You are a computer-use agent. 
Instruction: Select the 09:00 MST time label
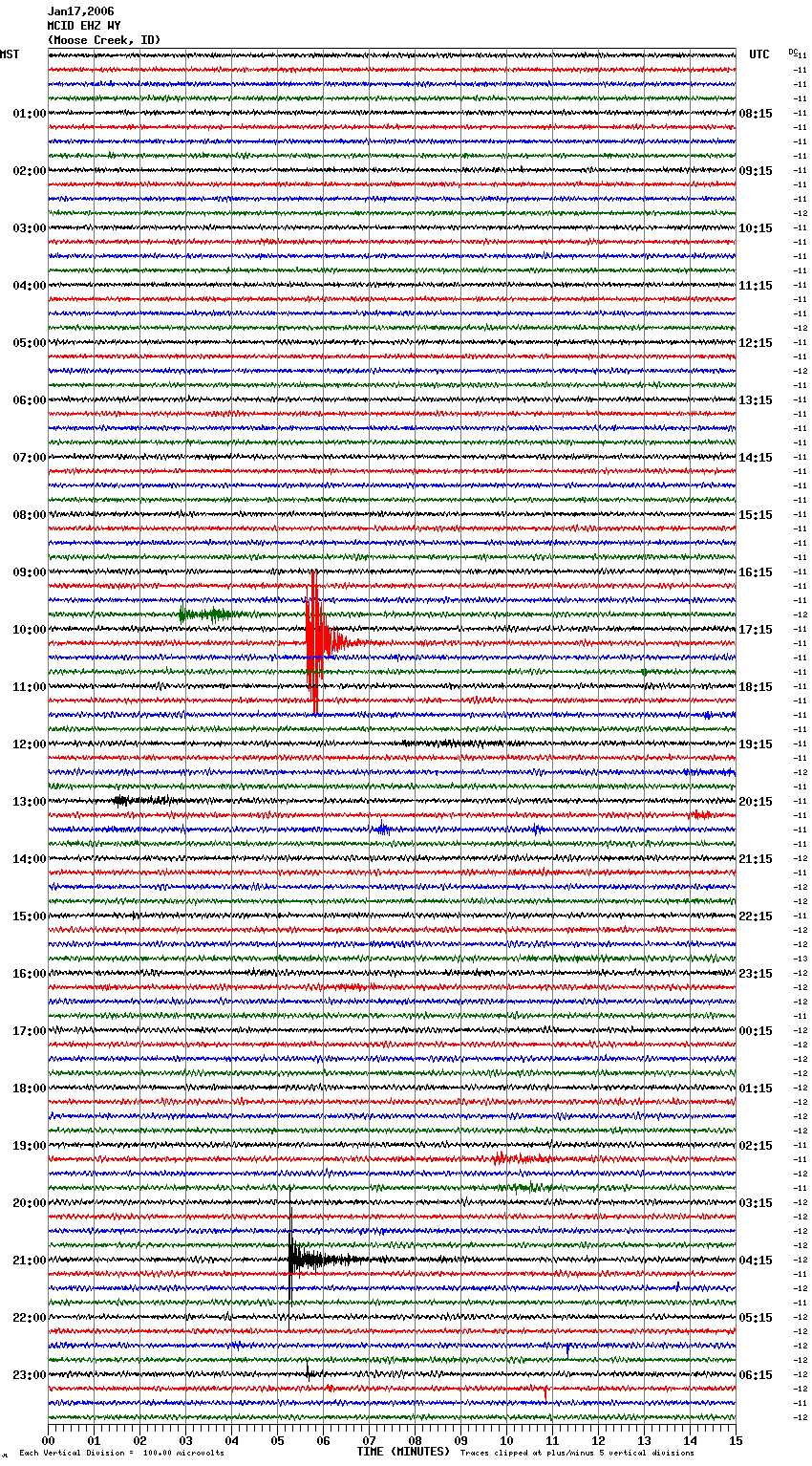tap(29, 572)
